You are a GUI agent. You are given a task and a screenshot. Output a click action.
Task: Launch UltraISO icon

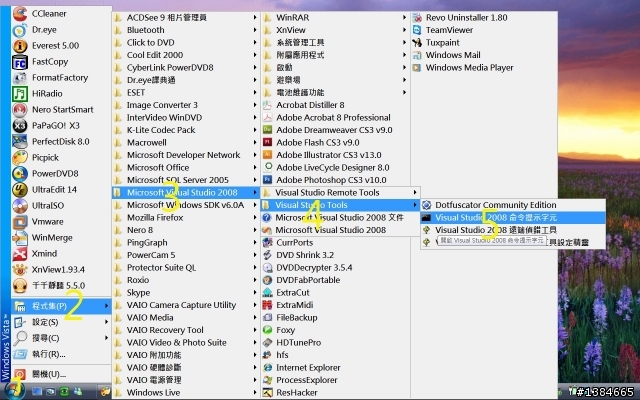[x=61, y=205]
